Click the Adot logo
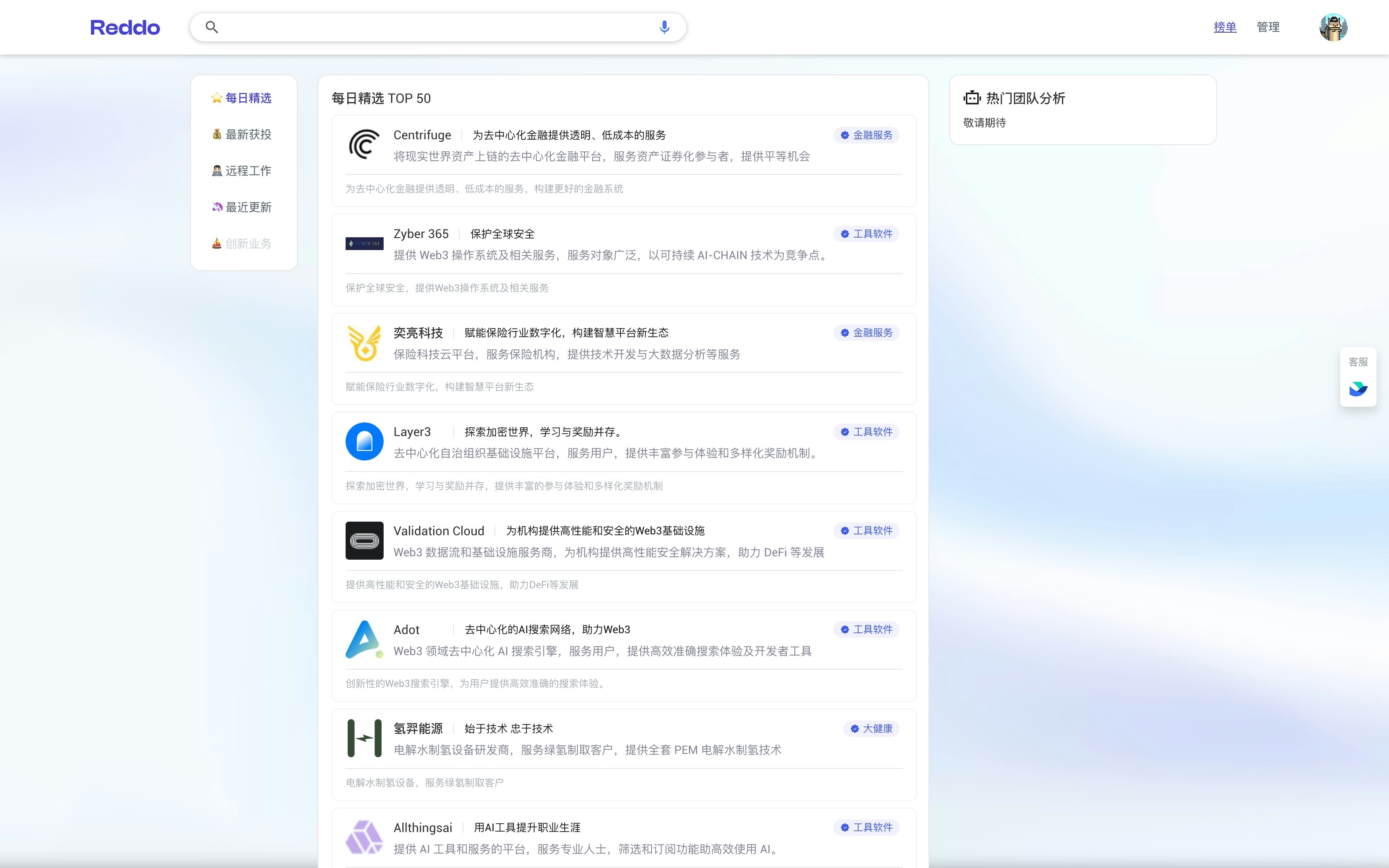The height and width of the screenshot is (868, 1389). 365,639
